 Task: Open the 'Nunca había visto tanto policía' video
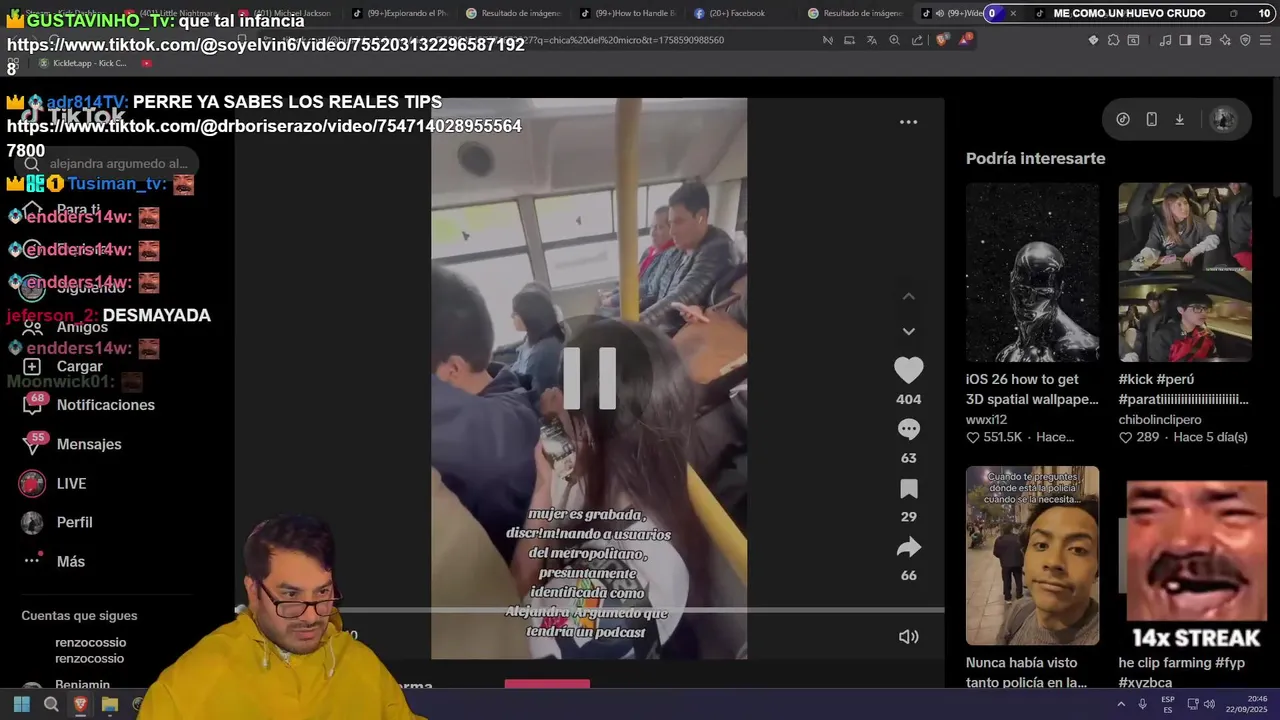(x=1032, y=555)
